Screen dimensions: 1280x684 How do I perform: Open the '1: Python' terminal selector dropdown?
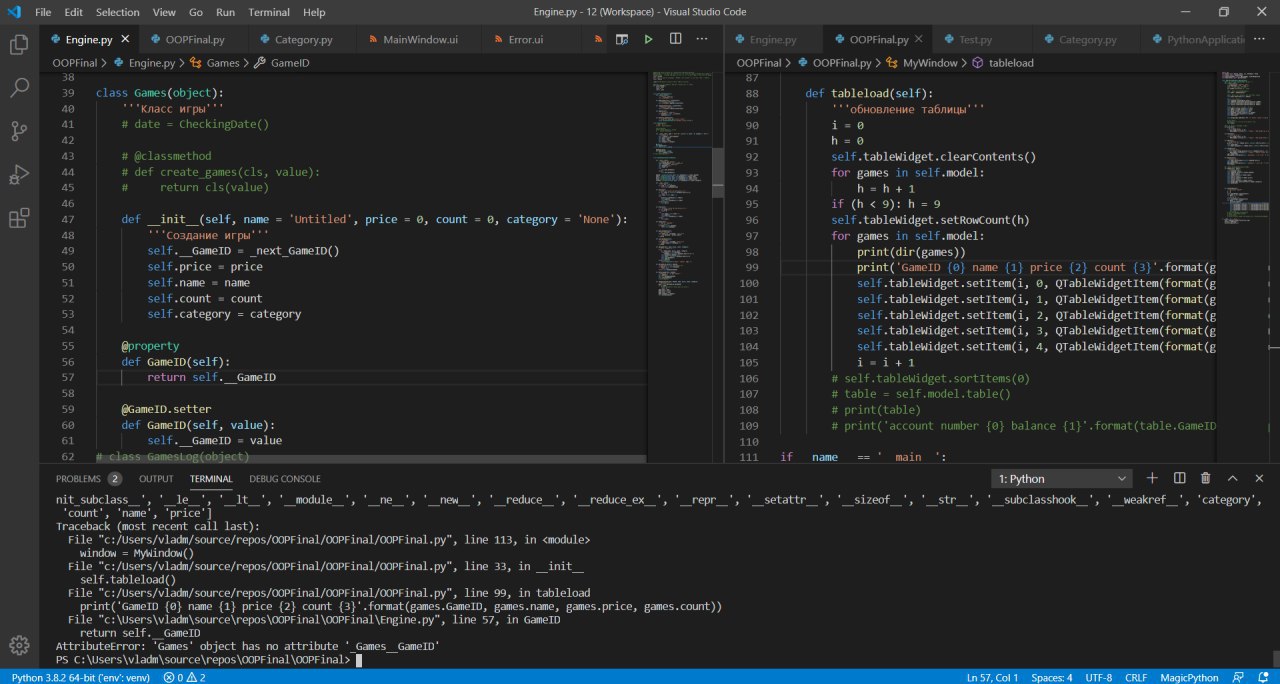click(x=1061, y=479)
